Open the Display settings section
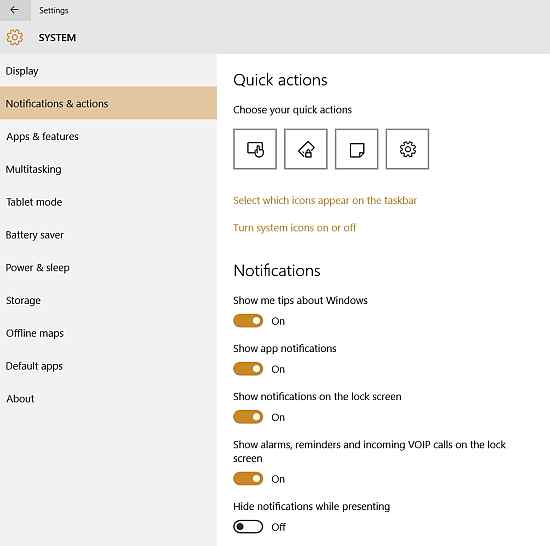The height and width of the screenshot is (546, 550). pos(108,71)
